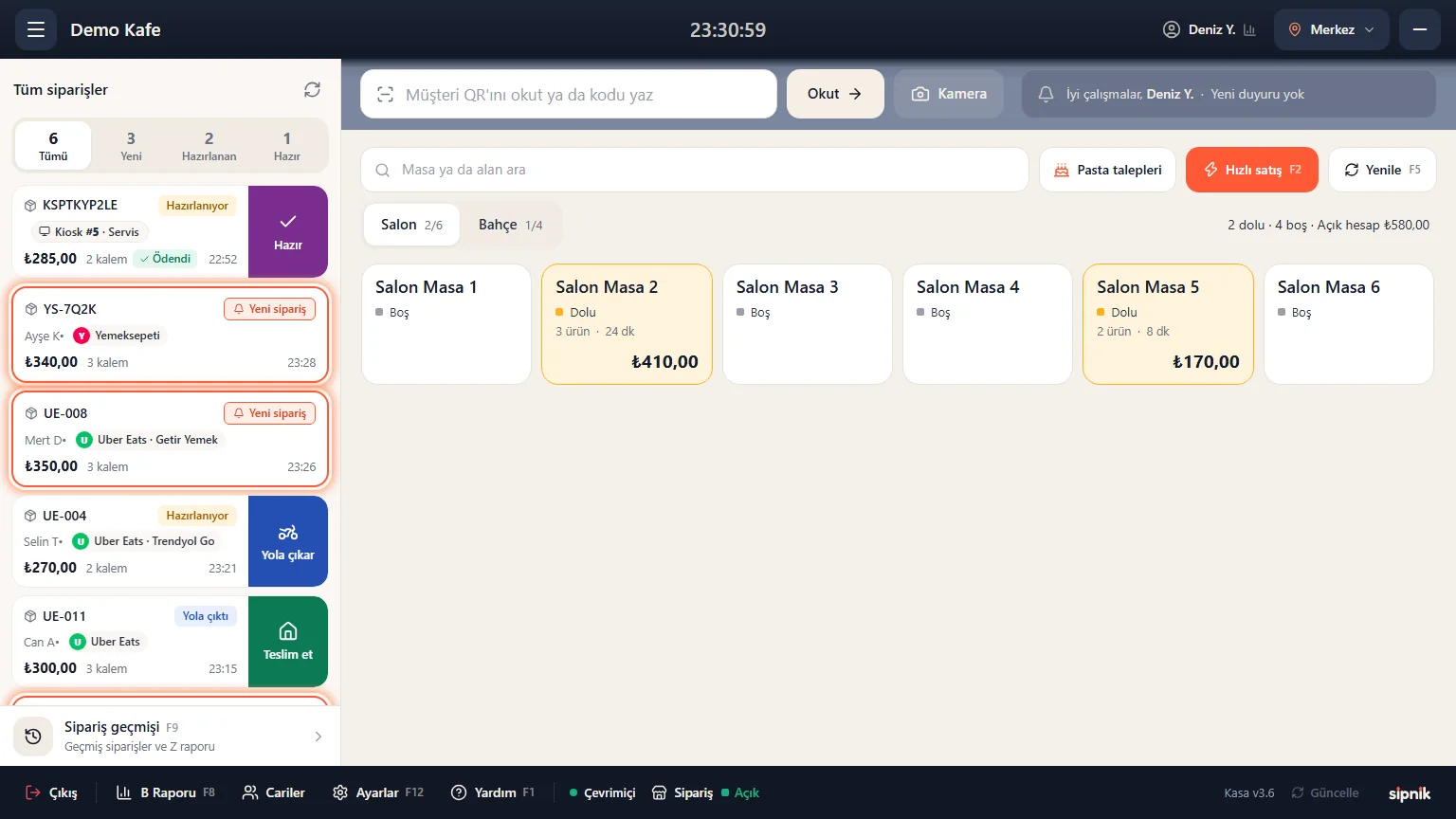Open the hamburger menu next to Demo Kafe
This screenshot has height=819, width=1456.
pos(36,29)
